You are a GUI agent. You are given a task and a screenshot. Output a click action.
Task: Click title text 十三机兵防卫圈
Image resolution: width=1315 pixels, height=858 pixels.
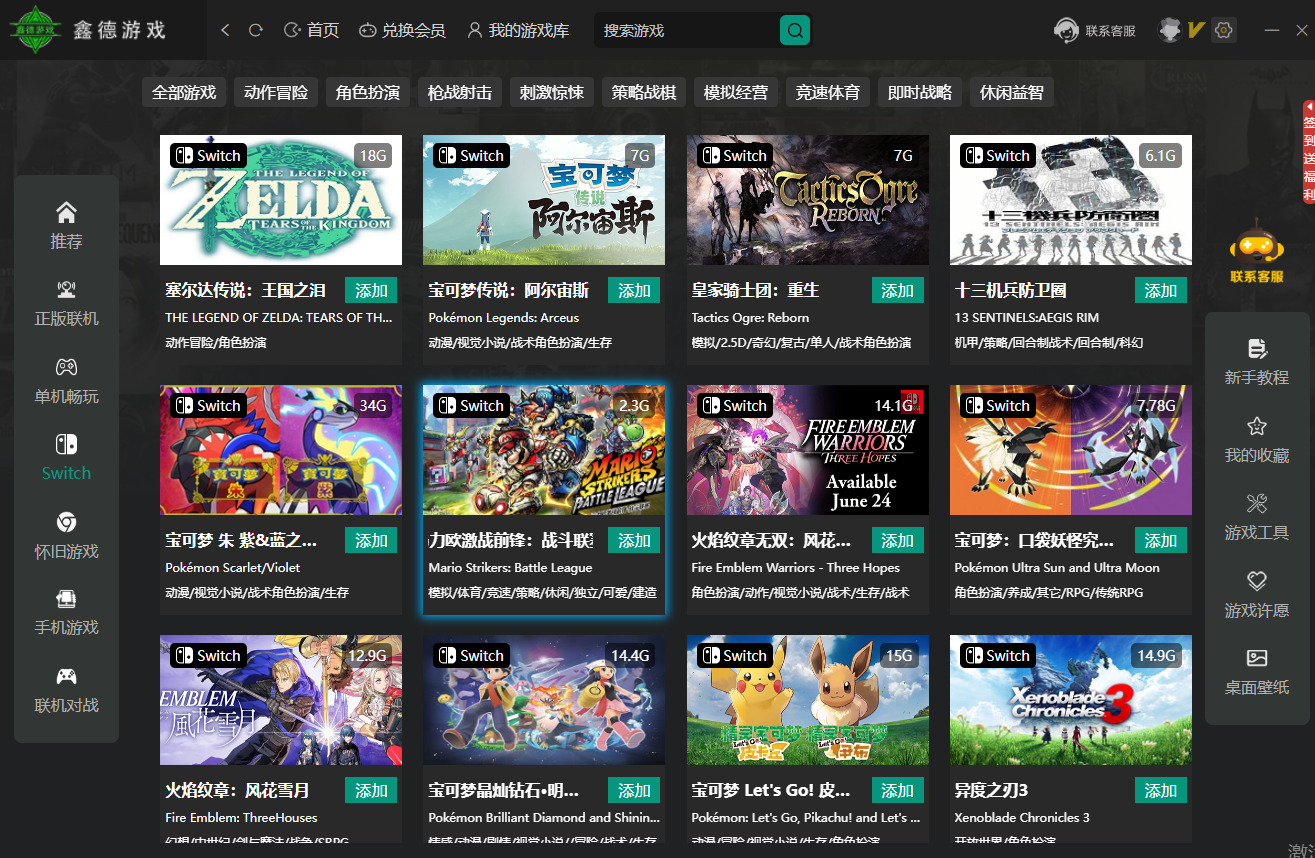(x=1011, y=291)
